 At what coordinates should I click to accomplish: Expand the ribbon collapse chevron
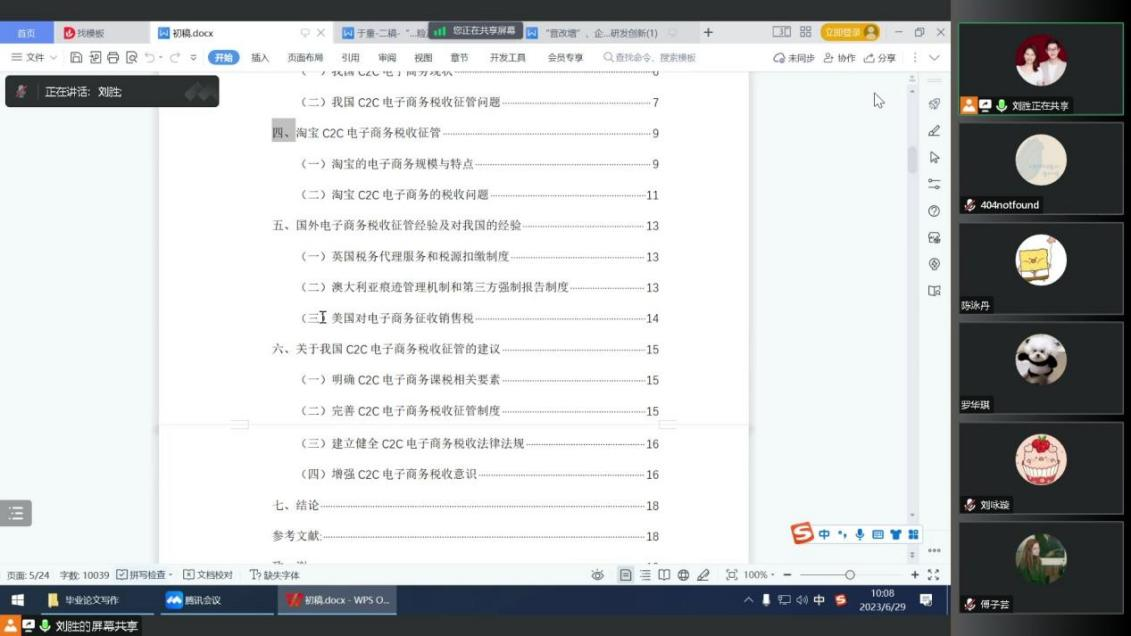click(x=934, y=58)
